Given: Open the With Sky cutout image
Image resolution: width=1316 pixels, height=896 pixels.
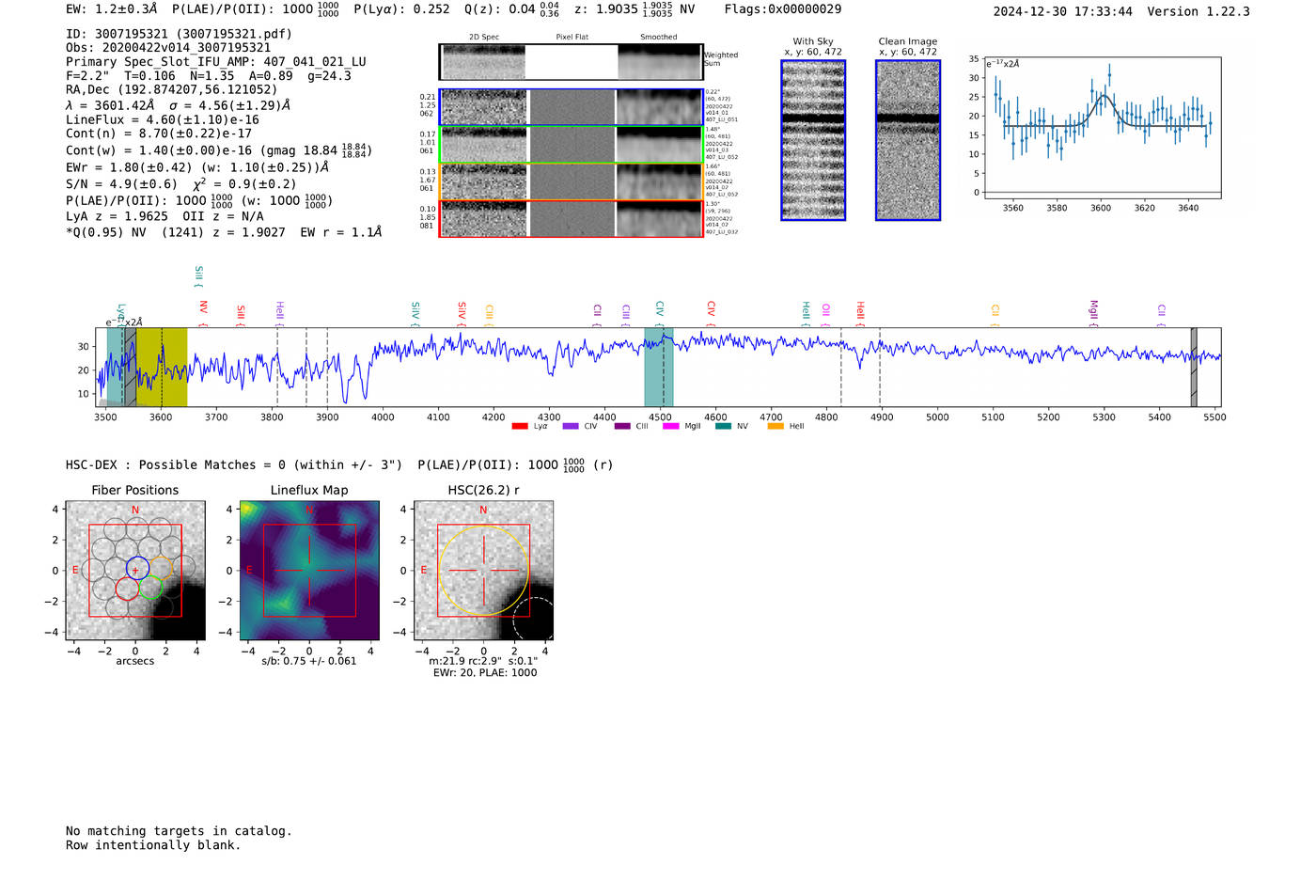Looking at the screenshot, I should pyautogui.click(x=813, y=140).
